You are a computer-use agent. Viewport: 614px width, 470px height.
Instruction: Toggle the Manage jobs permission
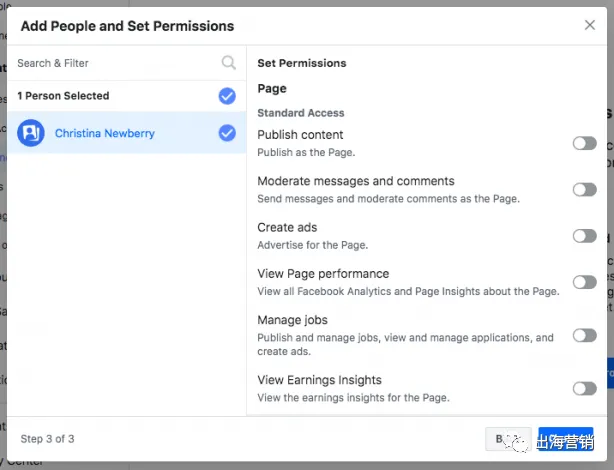click(x=585, y=335)
